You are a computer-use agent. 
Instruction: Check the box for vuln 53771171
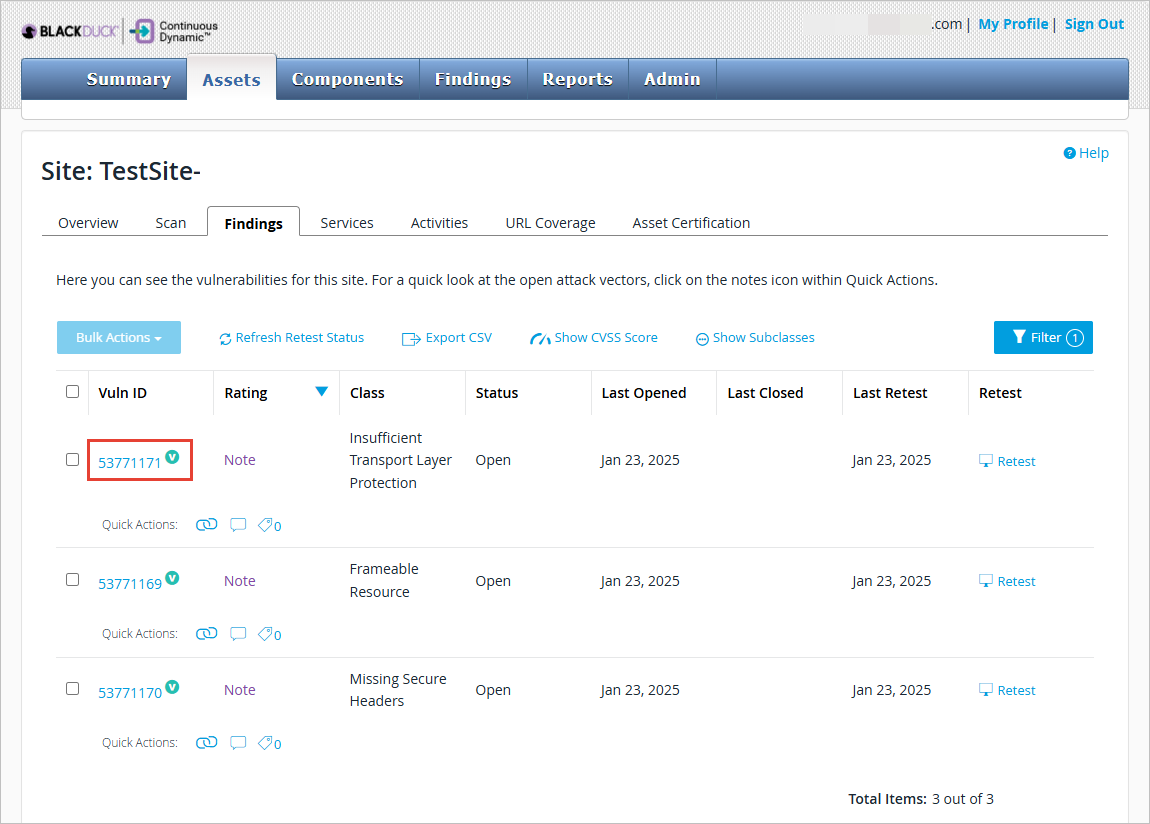[x=73, y=460]
